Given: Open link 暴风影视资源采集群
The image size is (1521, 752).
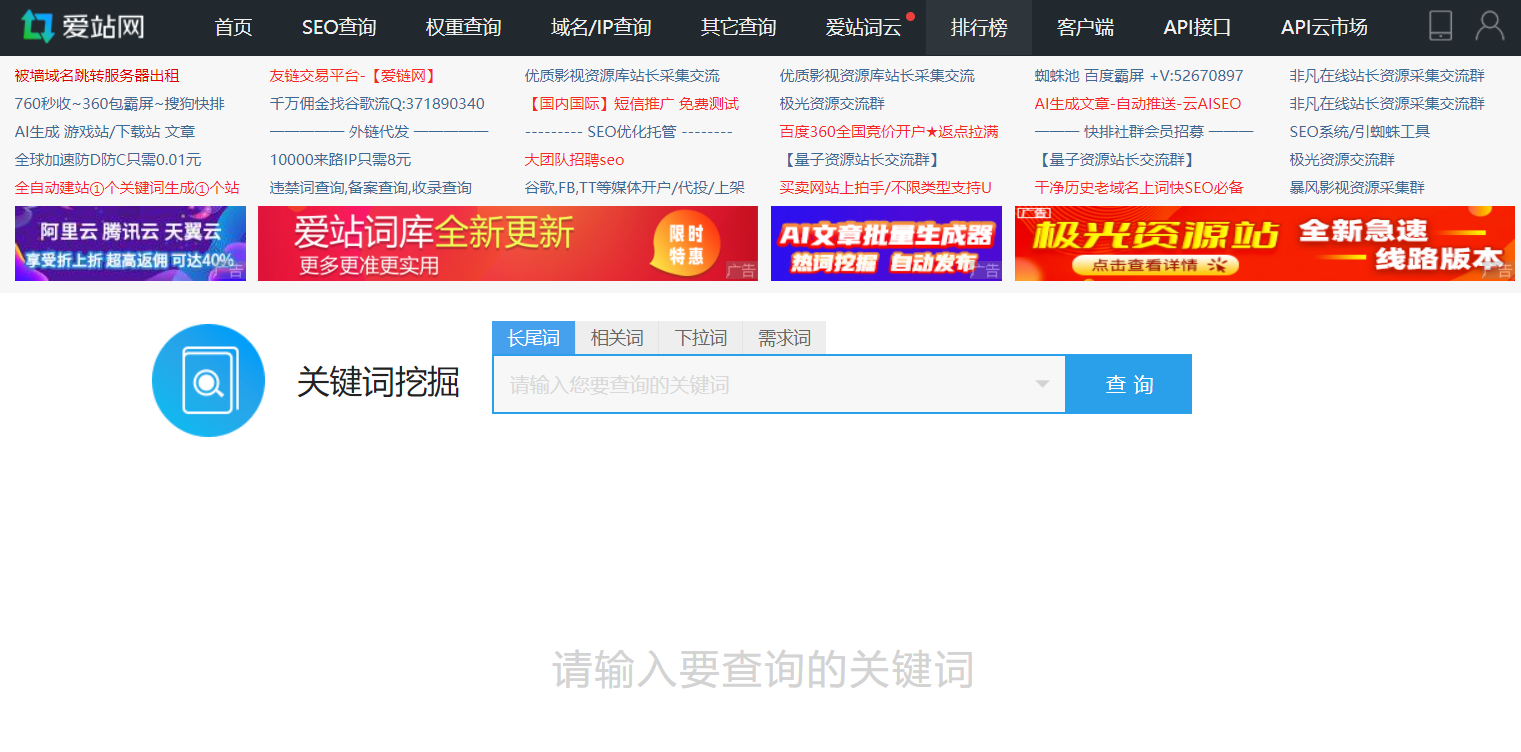Looking at the screenshot, I should coord(1357,188).
